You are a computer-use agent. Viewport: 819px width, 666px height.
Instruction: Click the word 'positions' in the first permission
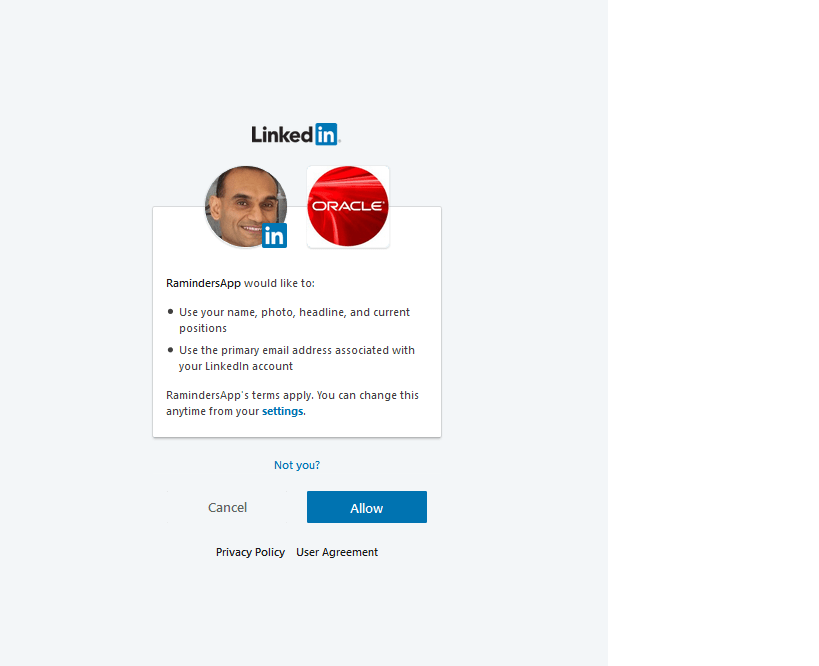[x=203, y=328]
